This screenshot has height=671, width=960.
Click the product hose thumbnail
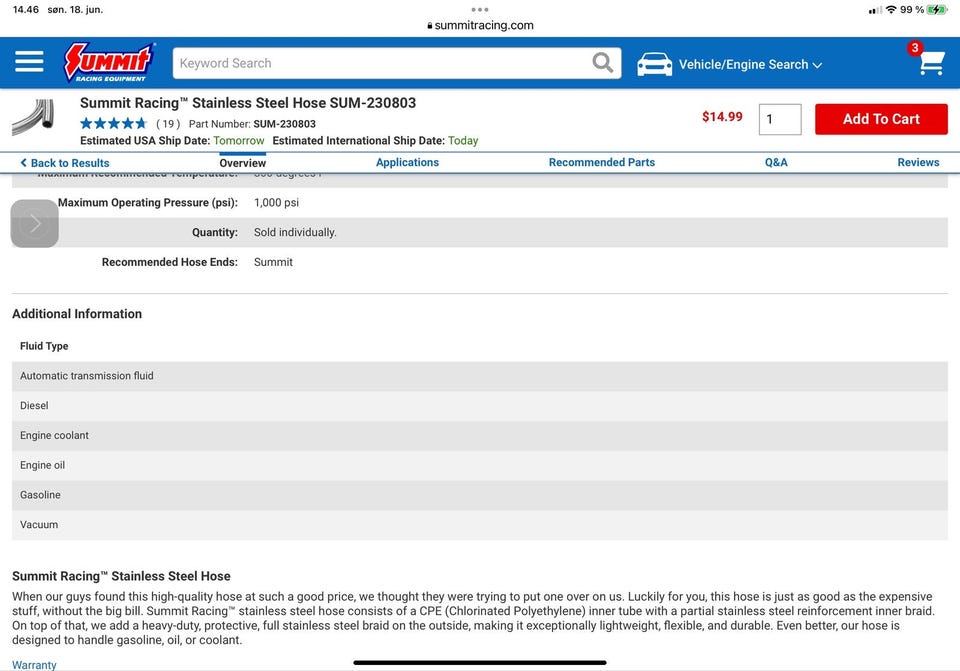(x=33, y=117)
